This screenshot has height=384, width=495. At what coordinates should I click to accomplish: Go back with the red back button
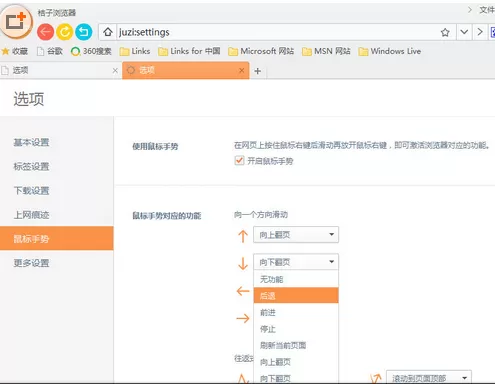click(x=45, y=32)
